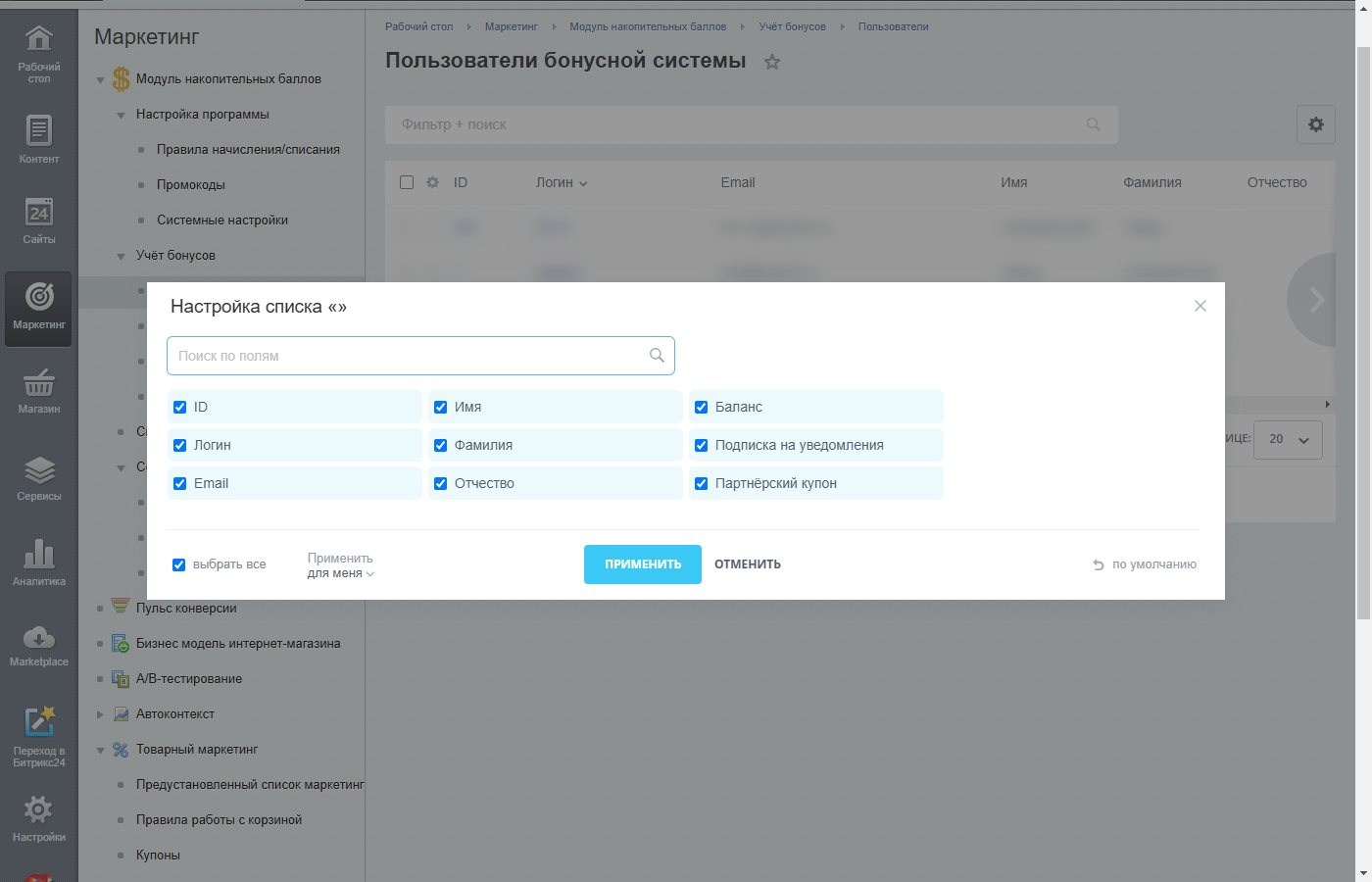1372x882 pixels.
Task: Close the Настройка списка dialog
Action: tap(1200, 306)
